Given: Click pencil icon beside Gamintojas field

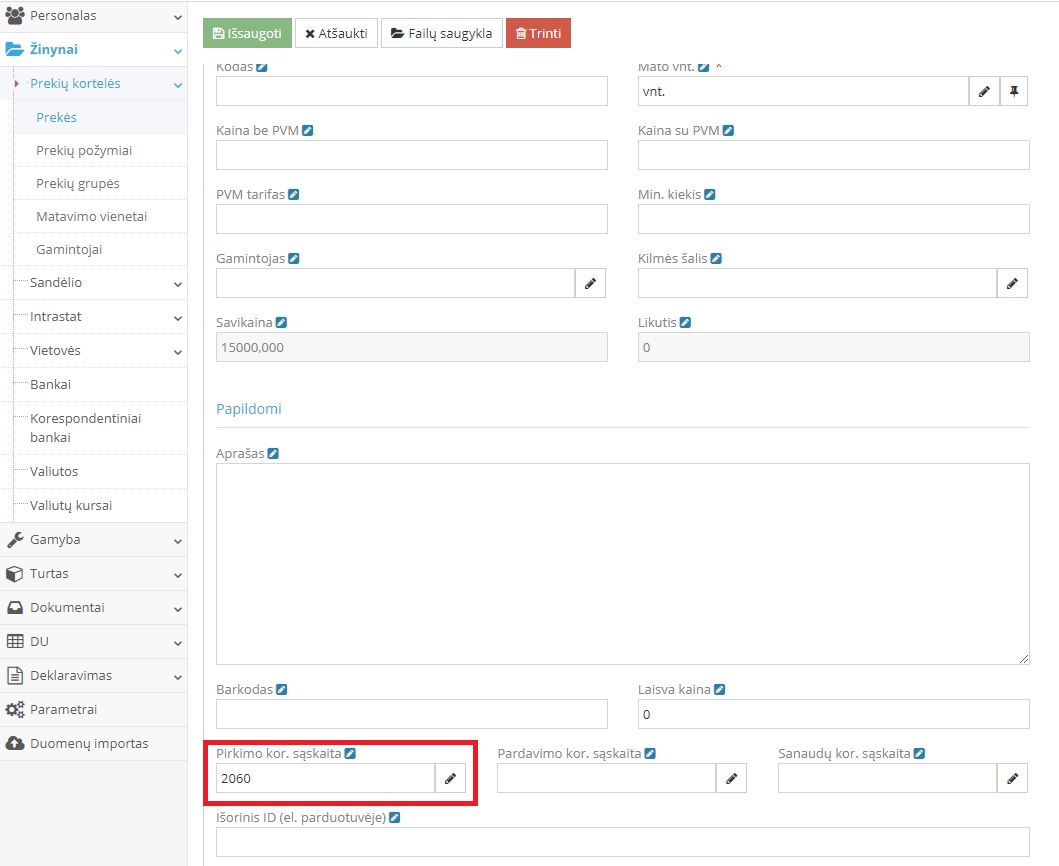Looking at the screenshot, I should 590,284.
